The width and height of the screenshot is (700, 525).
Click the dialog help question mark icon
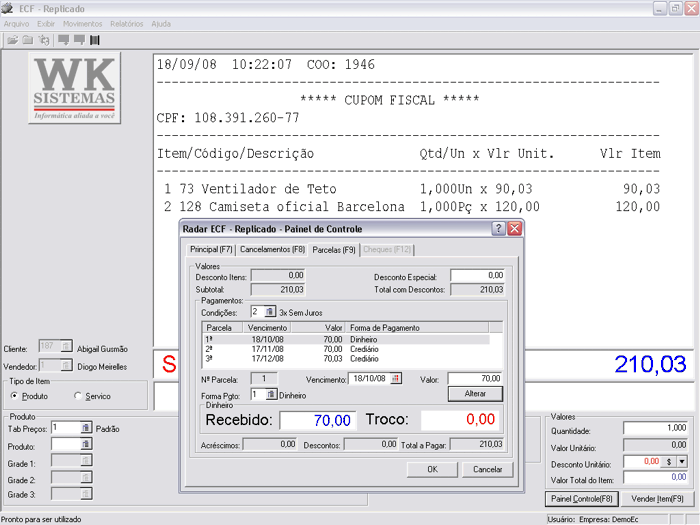498,229
